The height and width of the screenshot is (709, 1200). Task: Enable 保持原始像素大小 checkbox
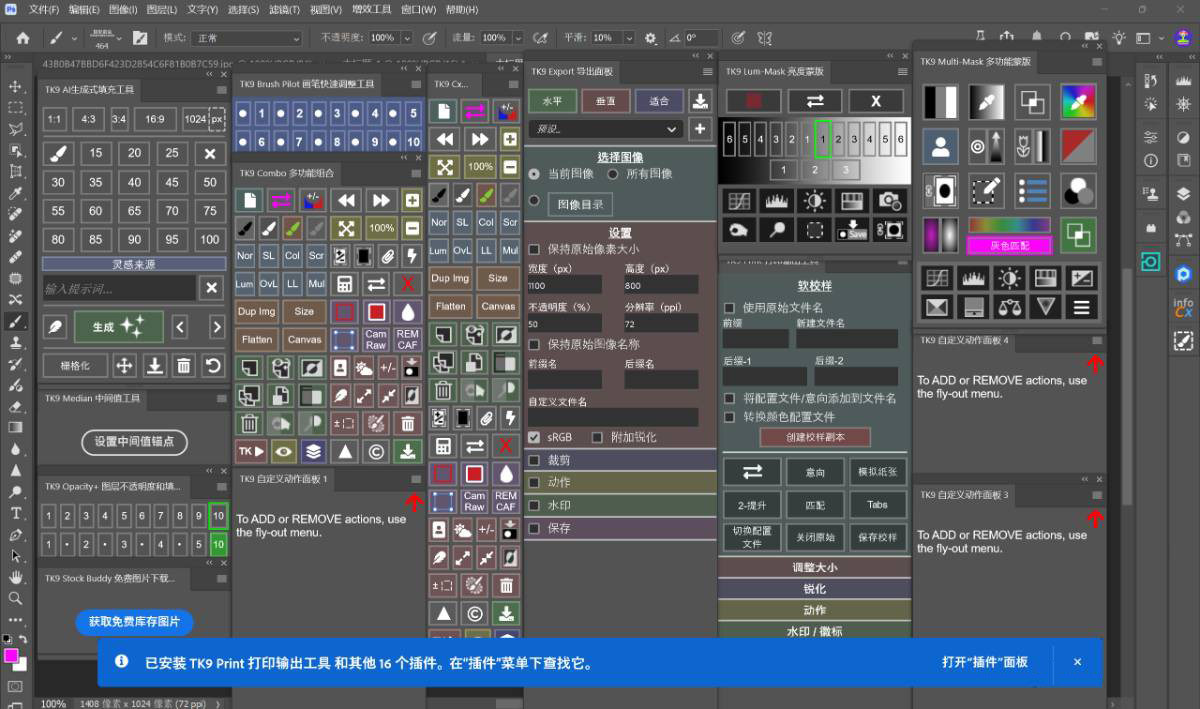click(x=535, y=249)
